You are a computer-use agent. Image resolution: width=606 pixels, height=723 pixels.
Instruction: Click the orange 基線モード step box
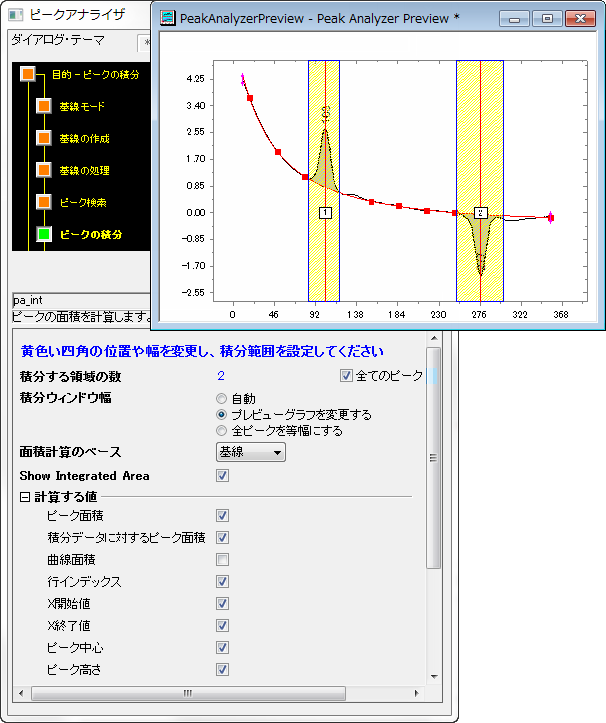[x=44, y=106]
